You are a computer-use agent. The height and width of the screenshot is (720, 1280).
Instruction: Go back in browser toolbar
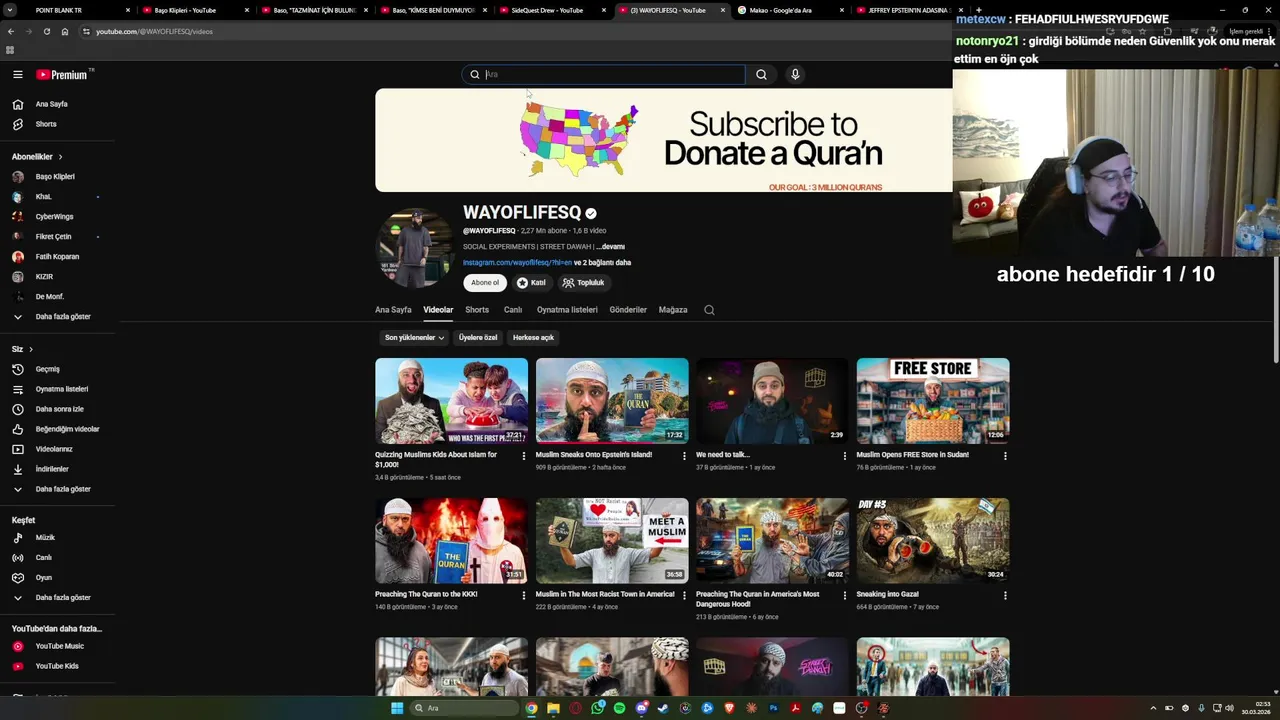tap(11, 31)
